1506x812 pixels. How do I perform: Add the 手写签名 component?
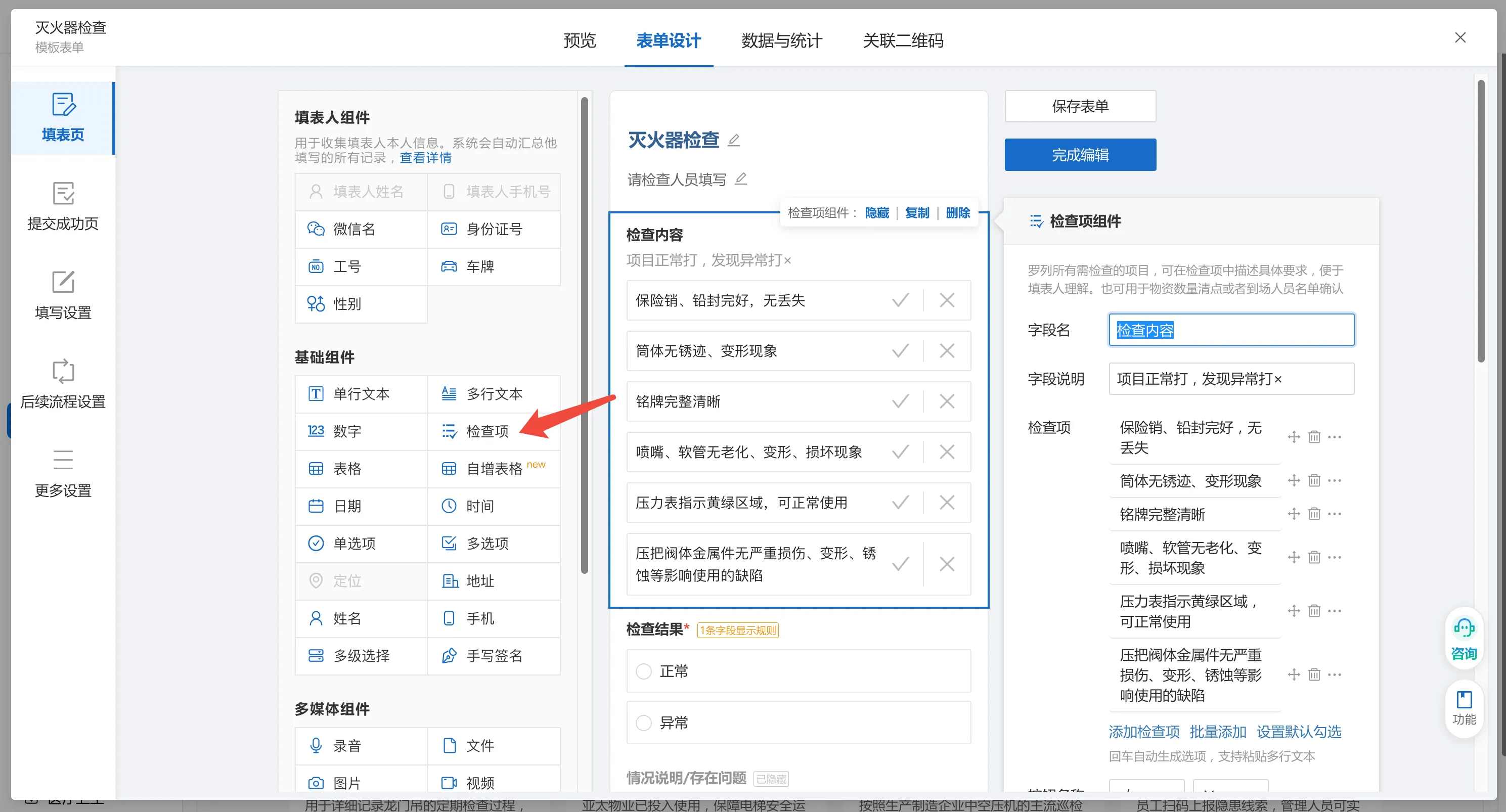point(494,656)
